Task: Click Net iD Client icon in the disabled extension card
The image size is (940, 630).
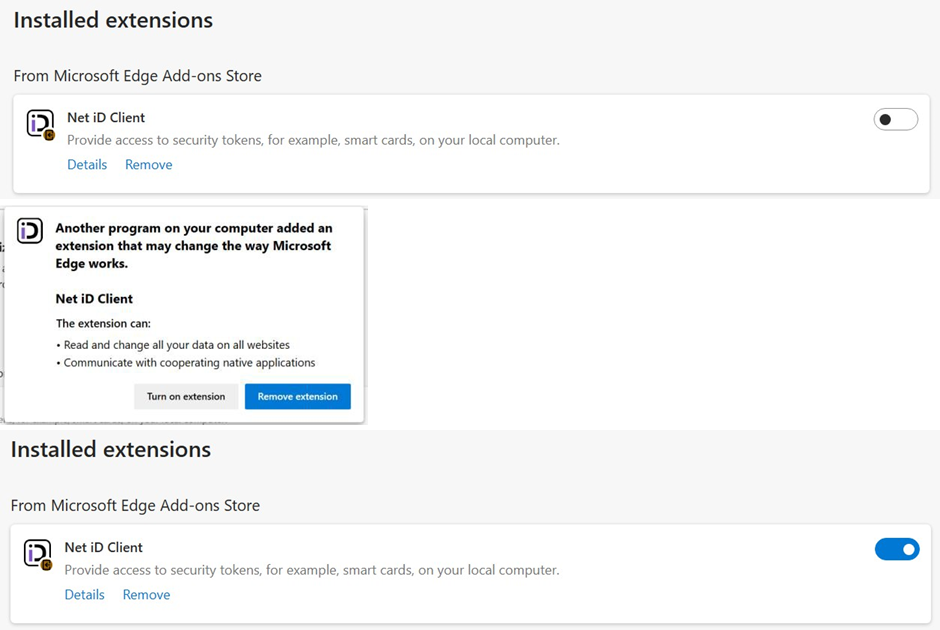Action: pos(40,124)
